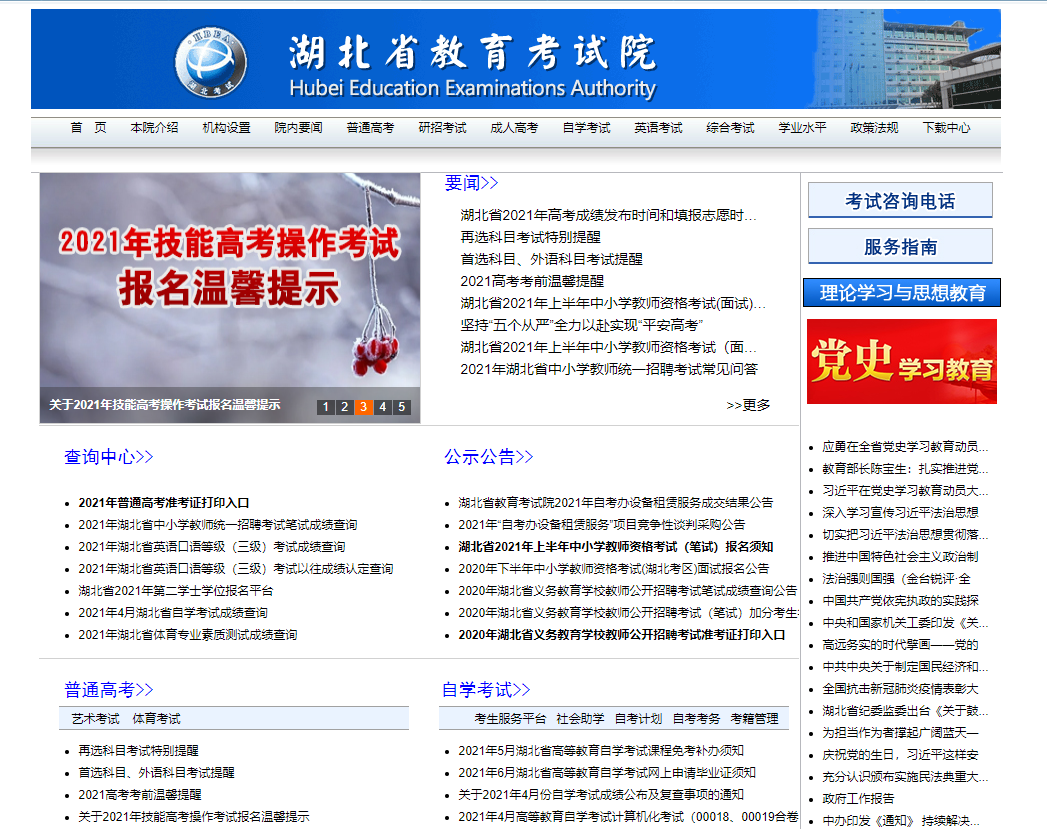Click the 技能高考 carousel banner image
This screenshot has width=1047, height=829.
tap(229, 280)
